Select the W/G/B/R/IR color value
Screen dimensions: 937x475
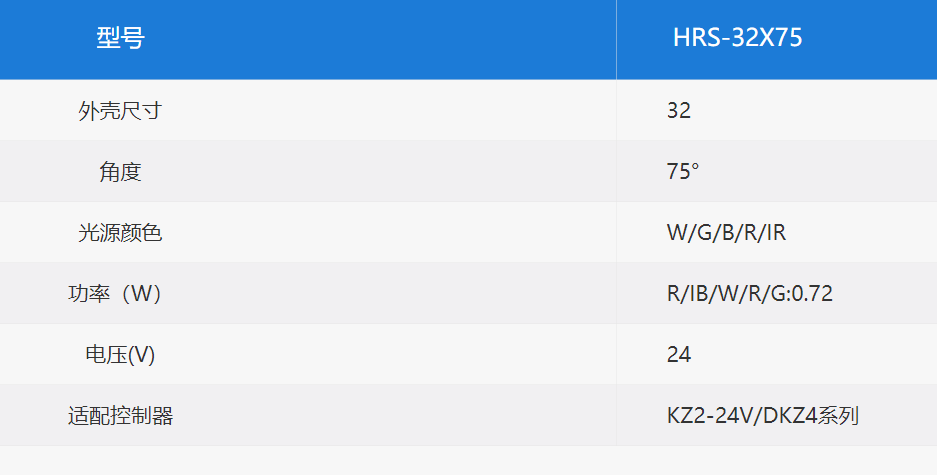tap(726, 232)
